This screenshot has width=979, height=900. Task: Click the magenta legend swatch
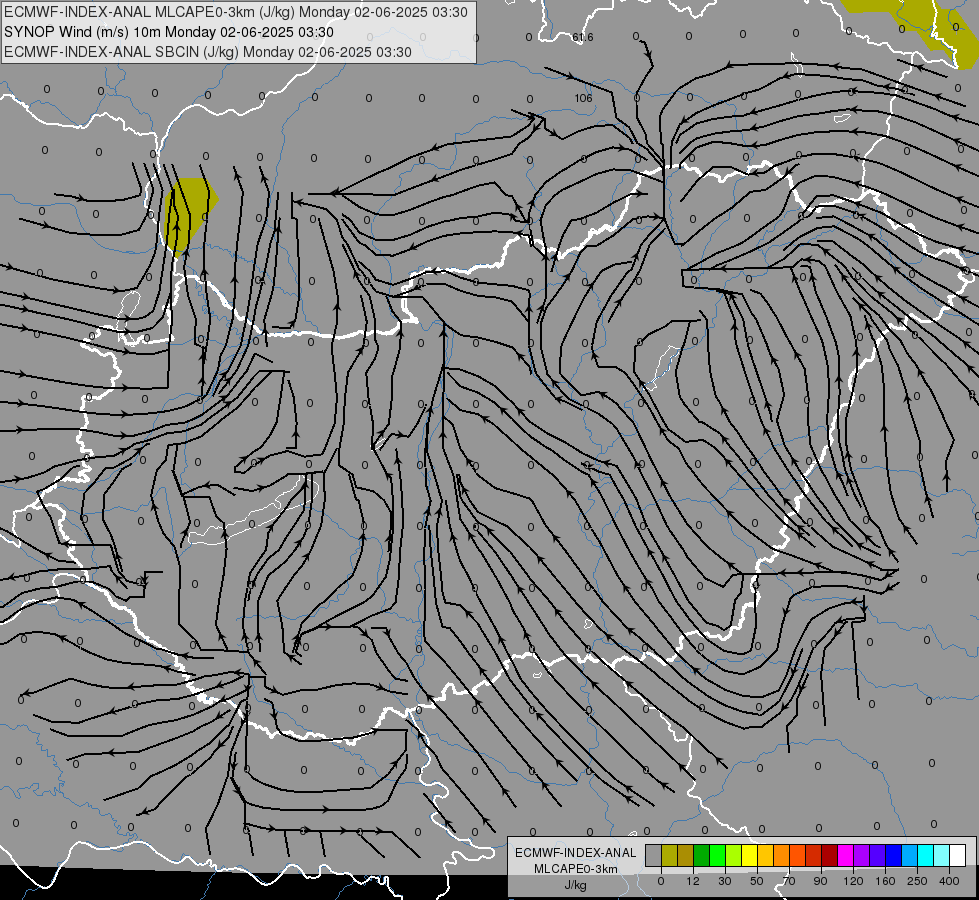[846, 855]
